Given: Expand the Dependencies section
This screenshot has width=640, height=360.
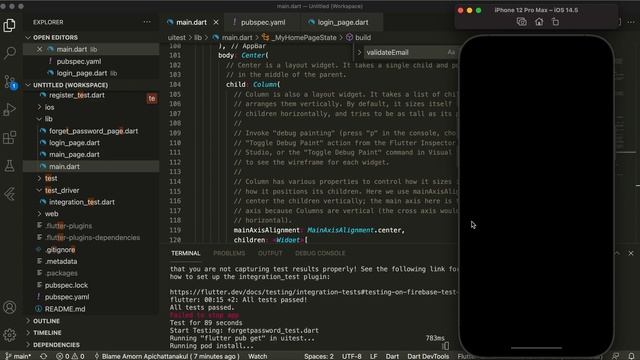Looking at the screenshot, I should tap(56, 345).
